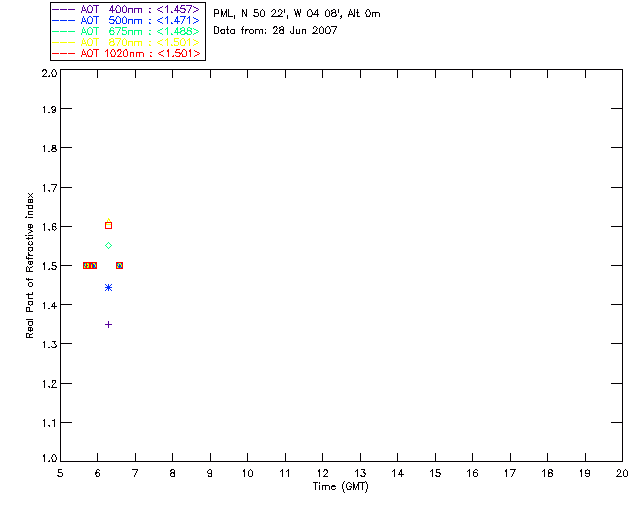
Task: Click the purple plus data marker
Action: pos(109,325)
